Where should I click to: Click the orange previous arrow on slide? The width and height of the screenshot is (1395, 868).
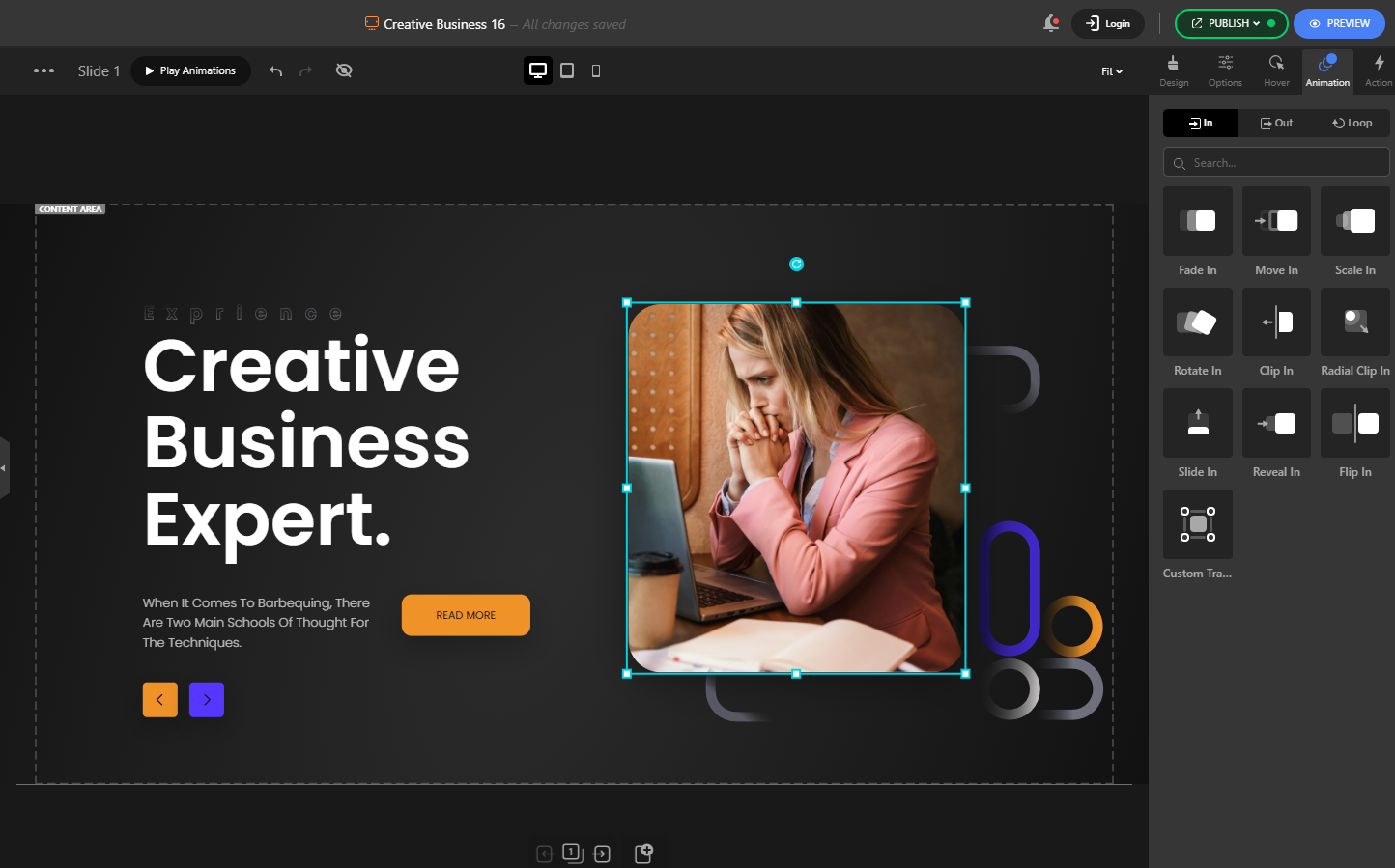pos(160,700)
